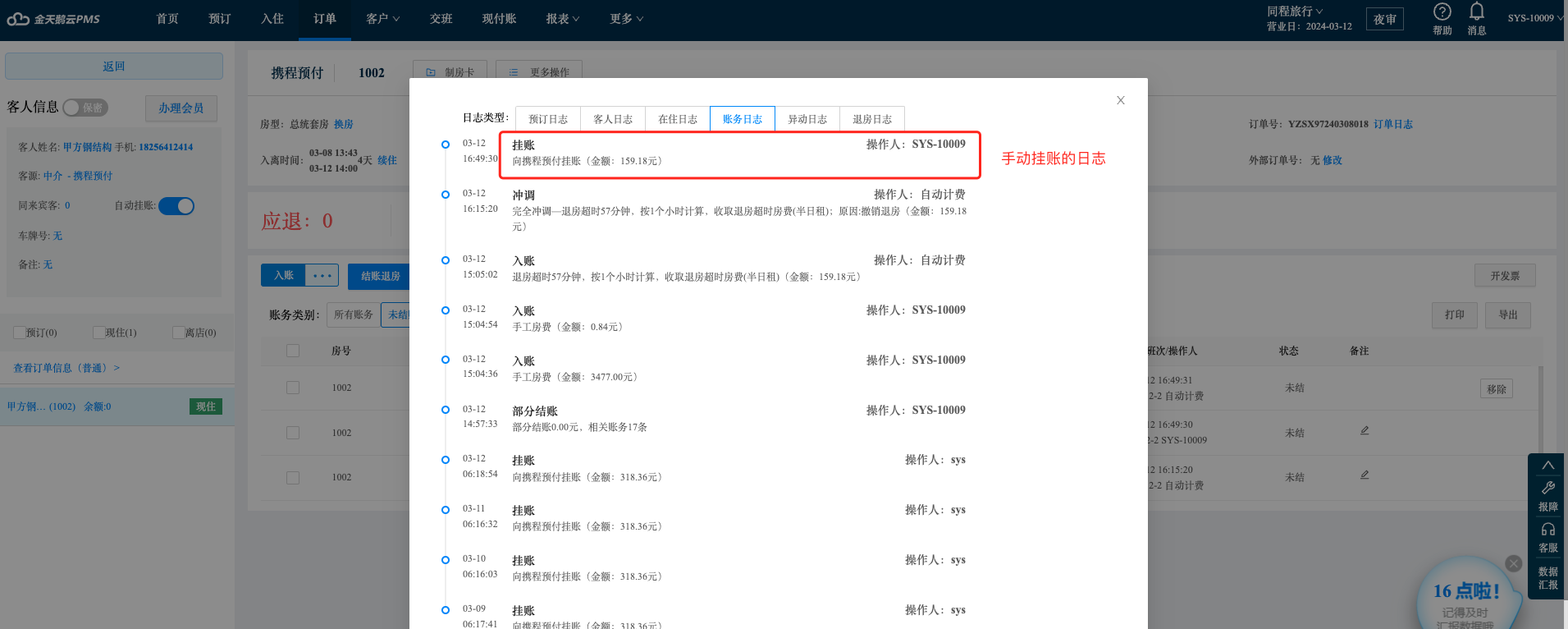The height and width of the screenshot is (629, 1568).
Task: Click the edit pencil in 16:15:20 row
Action: [1365, 475]
